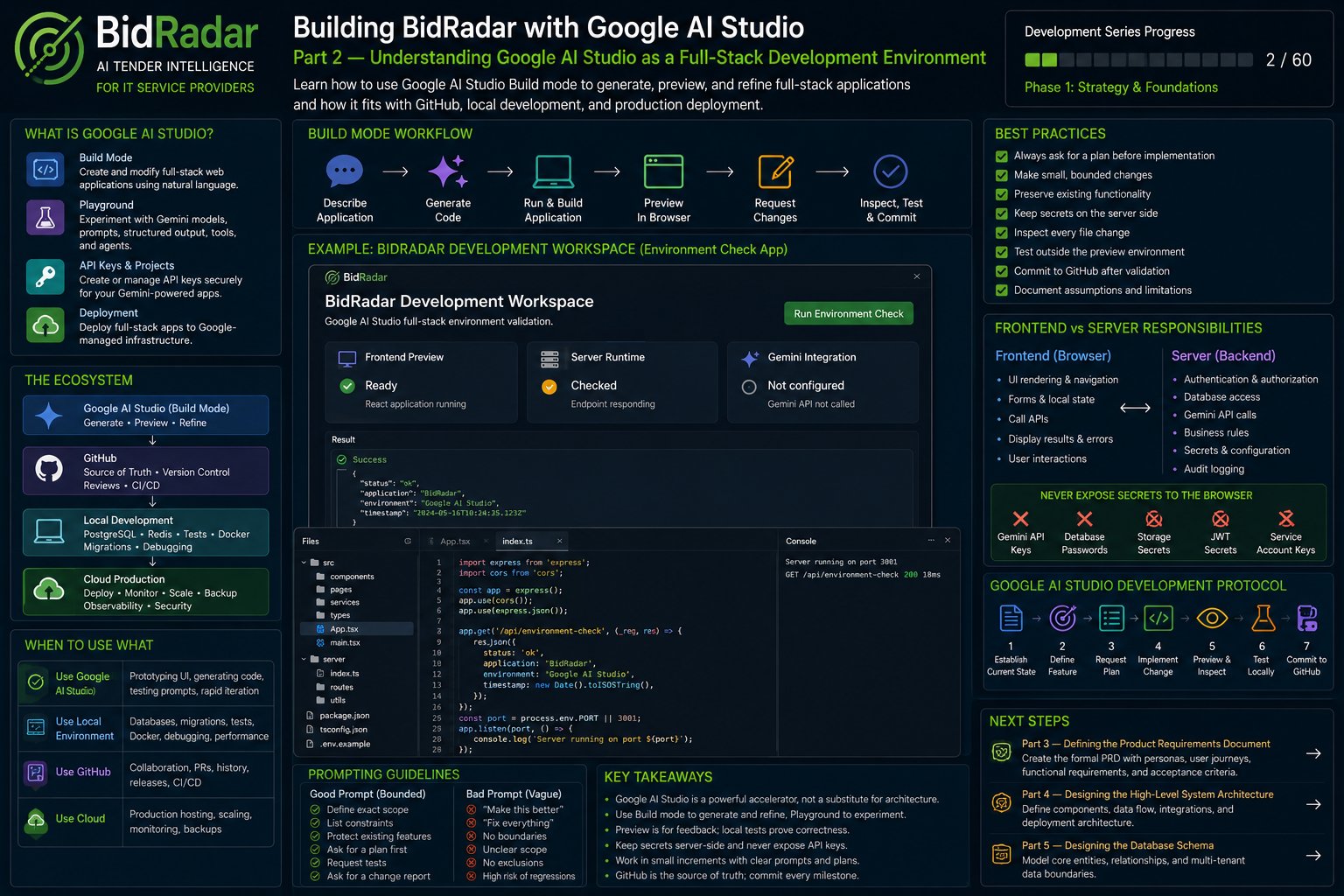1344x896 pixels.
Task: Toggle 'Document assumptions and limitations' checkbox
Action: point(1002,290)
